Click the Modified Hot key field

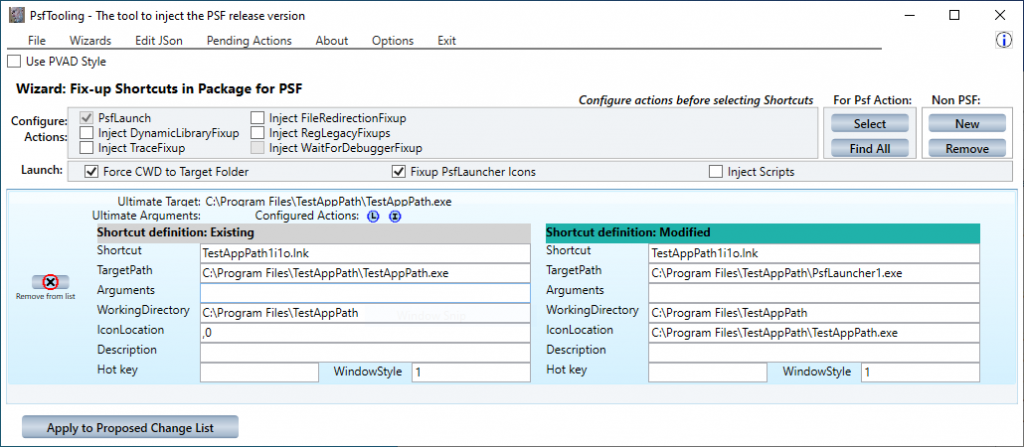pyautogui.click(x=708, y=372)
